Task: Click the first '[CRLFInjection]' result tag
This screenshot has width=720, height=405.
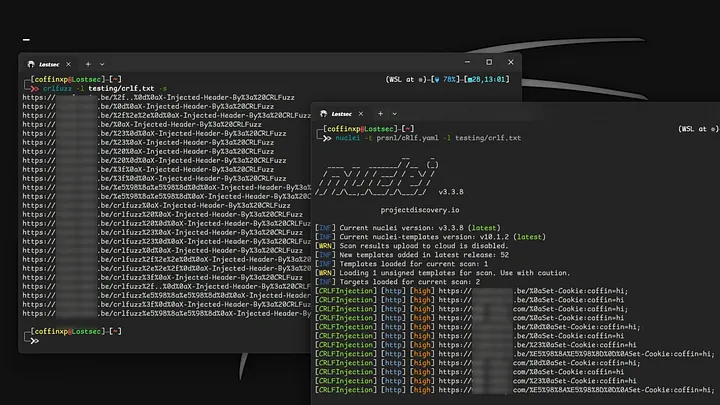Action: tap(346, 291)
